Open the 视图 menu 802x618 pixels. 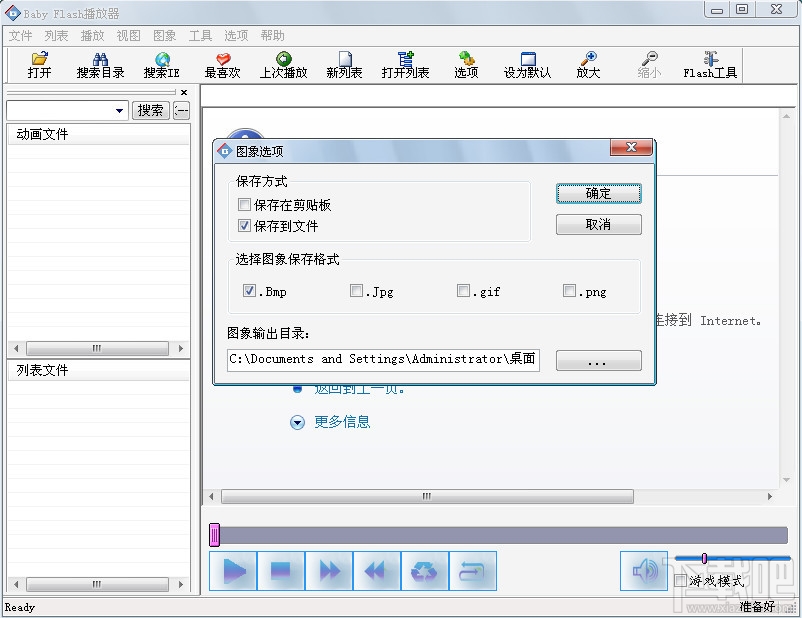[x=128, y=35]
